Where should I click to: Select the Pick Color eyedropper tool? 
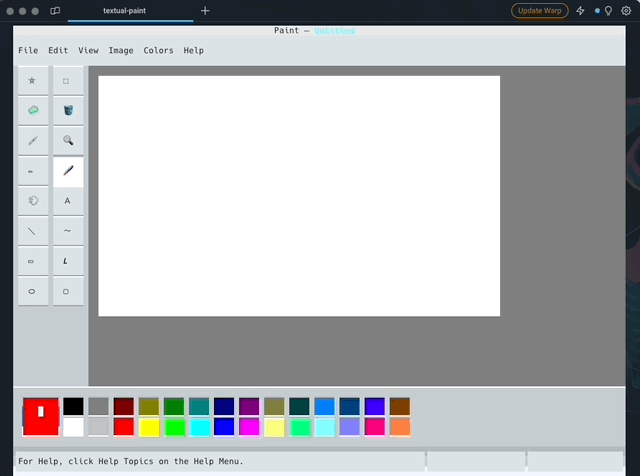(32, 141)
